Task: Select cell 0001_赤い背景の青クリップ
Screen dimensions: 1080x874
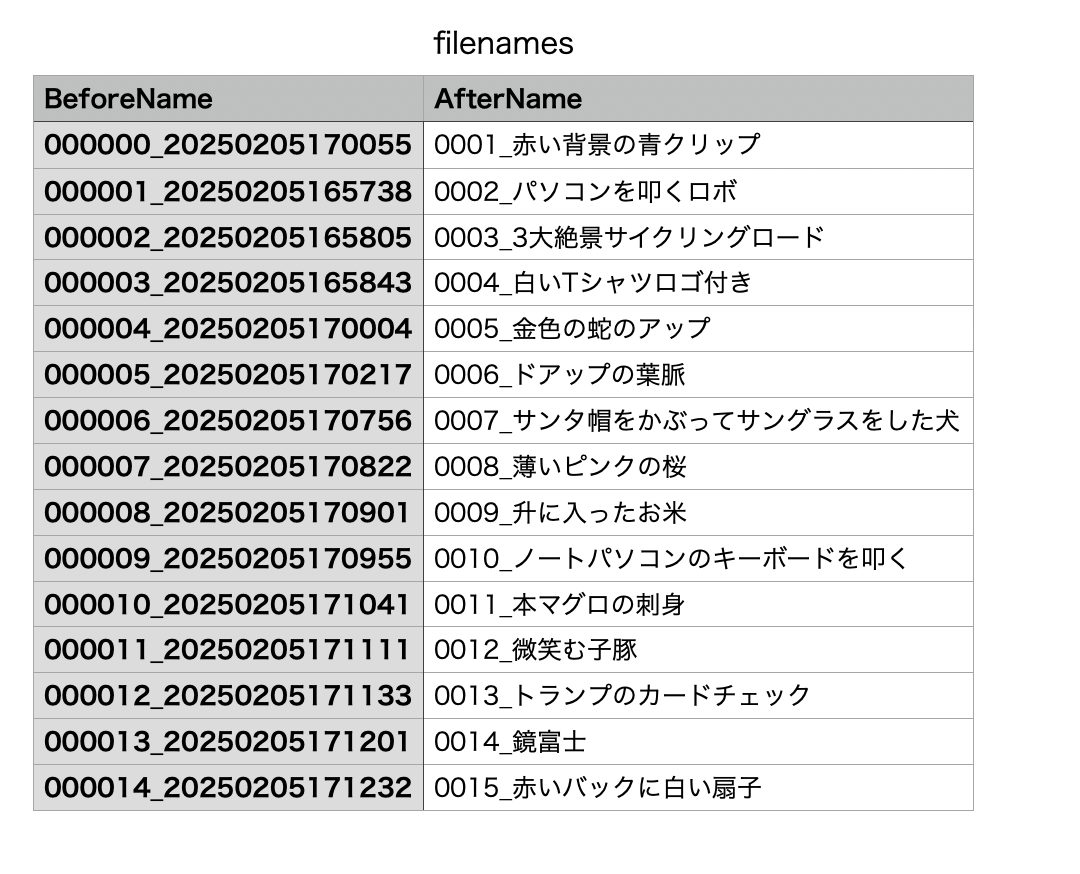Action: (x=698, y=145)
